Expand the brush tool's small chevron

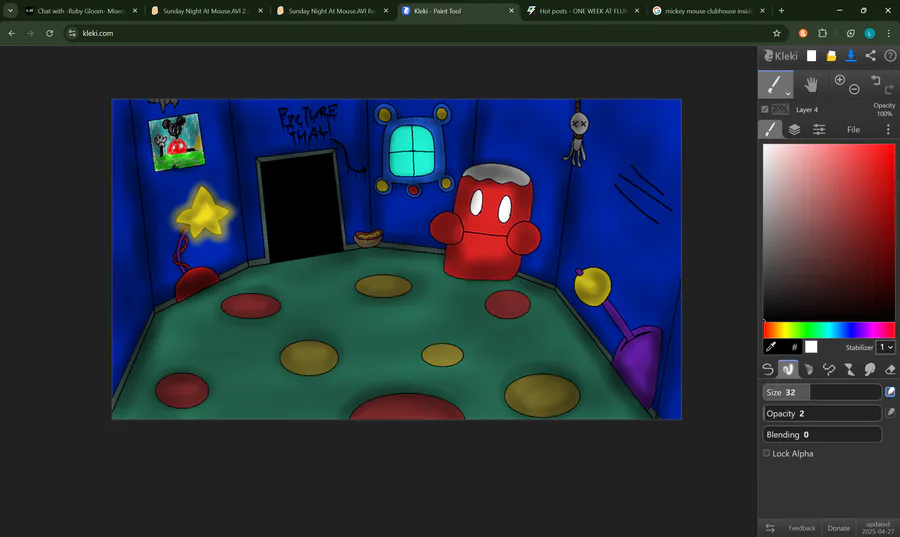pos(788,93)
